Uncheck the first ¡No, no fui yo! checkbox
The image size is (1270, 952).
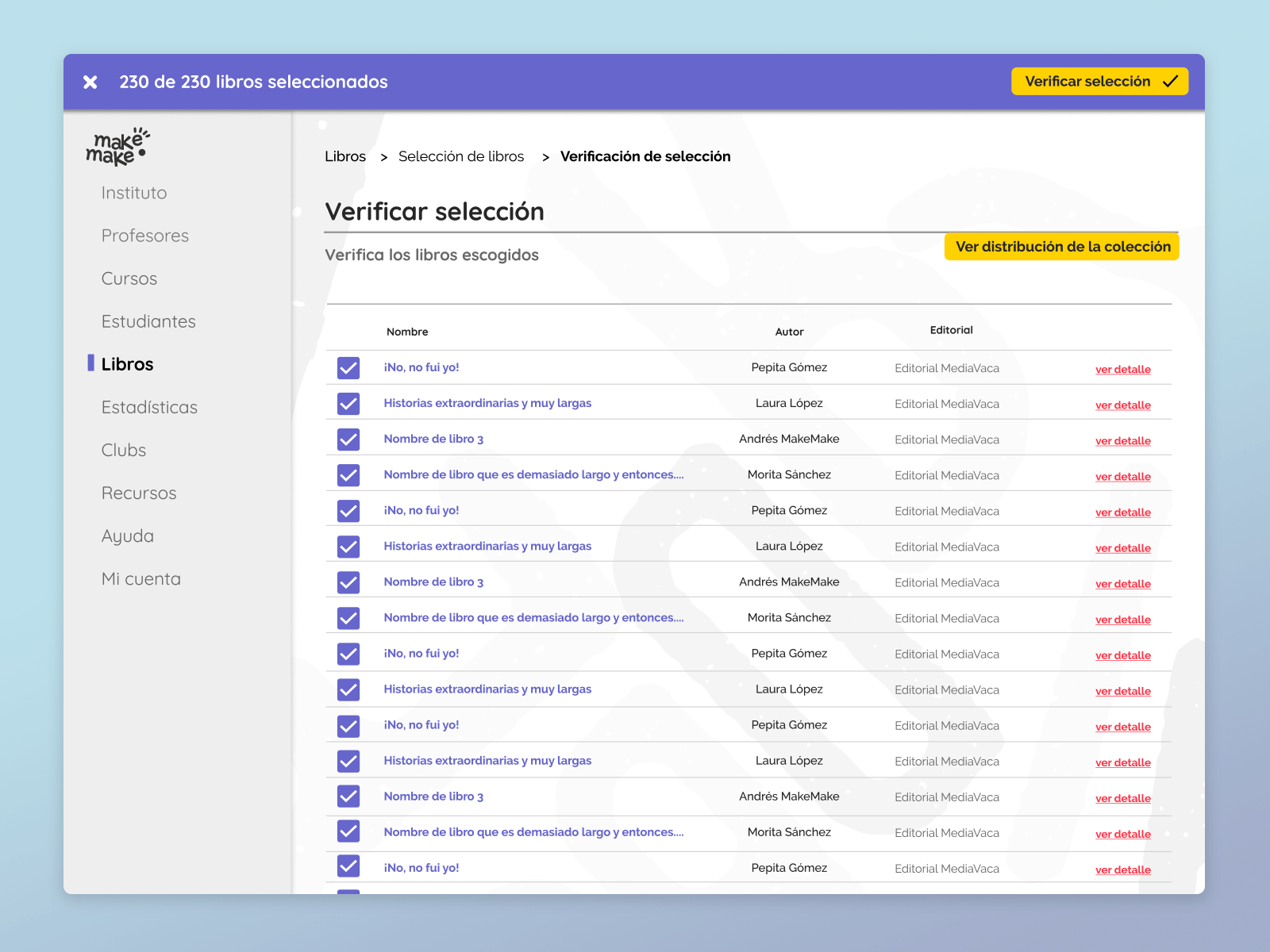tap(348, 368)
